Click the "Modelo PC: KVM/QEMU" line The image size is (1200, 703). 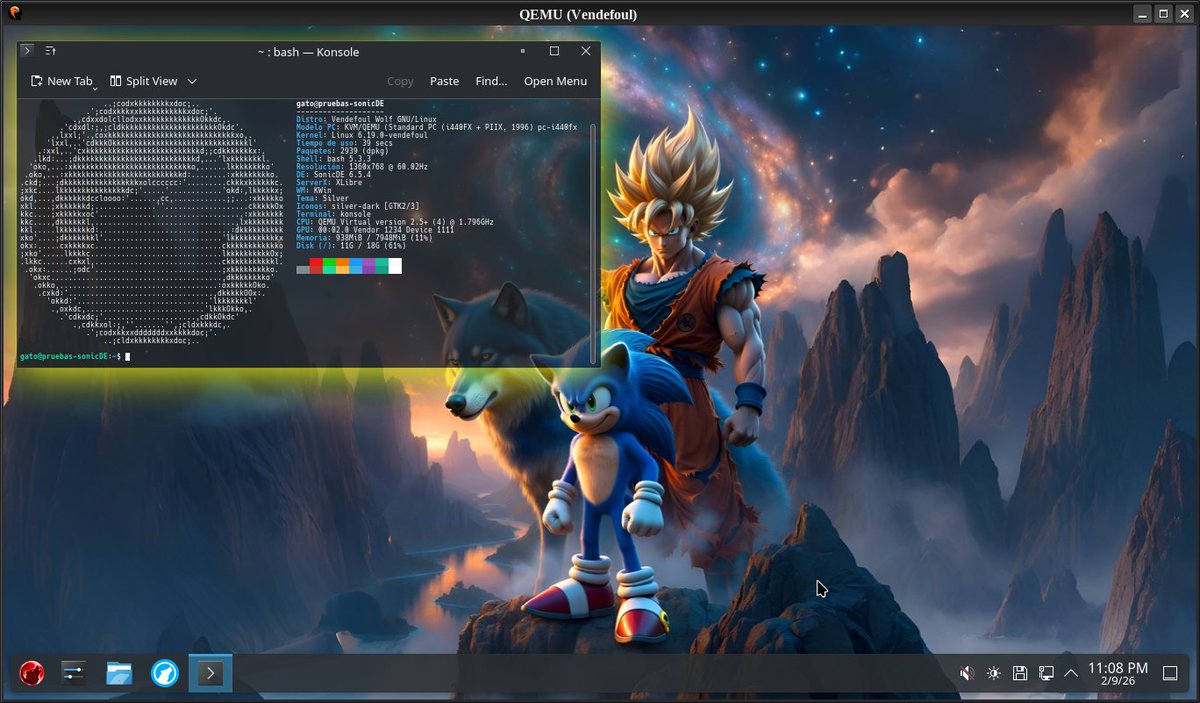(x=437, y=127)
